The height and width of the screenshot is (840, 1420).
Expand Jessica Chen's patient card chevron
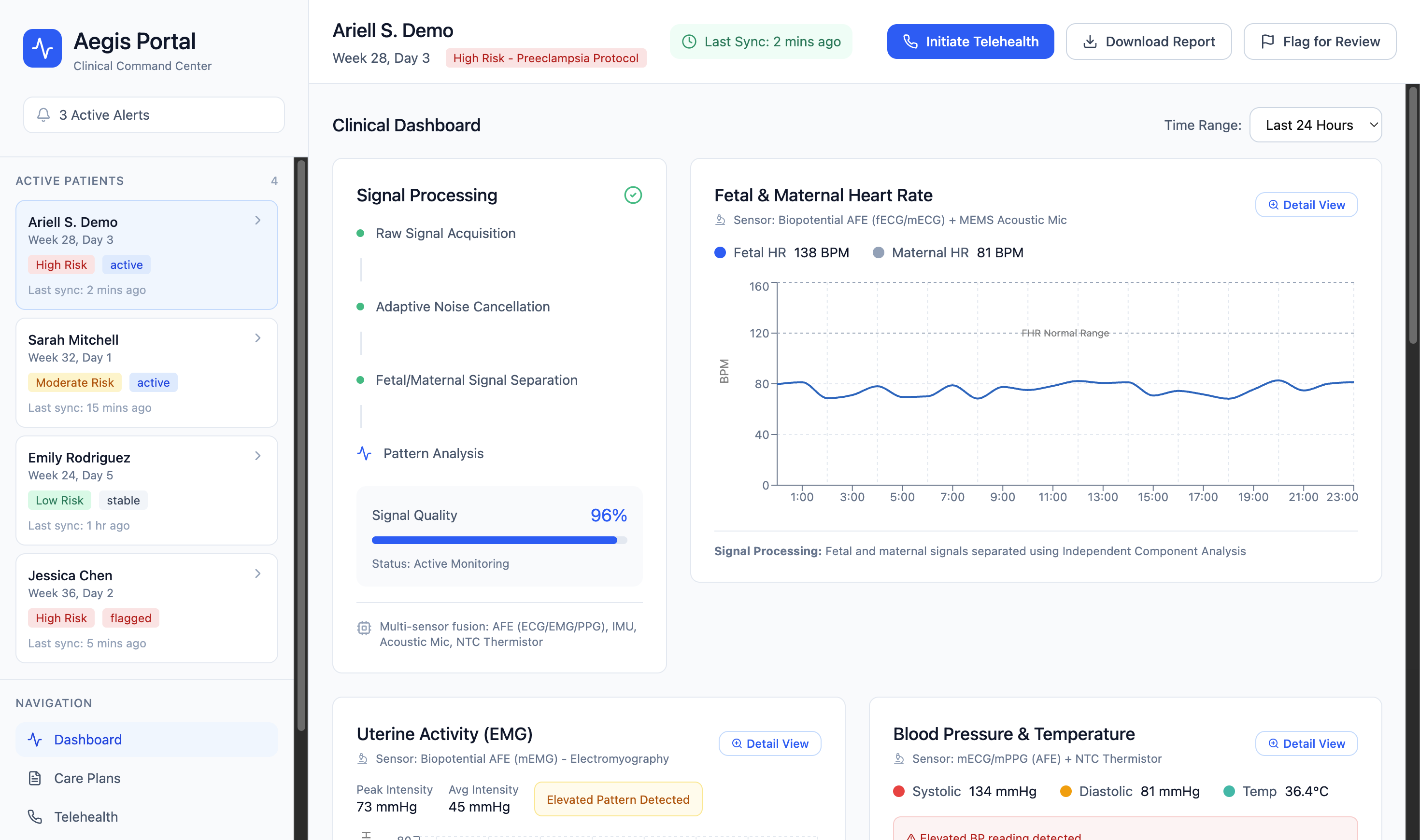pyautogui.click(x=257, y=574)
